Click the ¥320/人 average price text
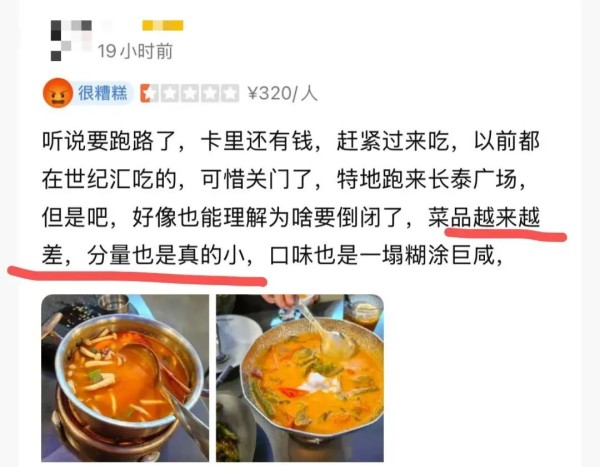Viewport: 600px width, 467px height. [x=282, y=93]
